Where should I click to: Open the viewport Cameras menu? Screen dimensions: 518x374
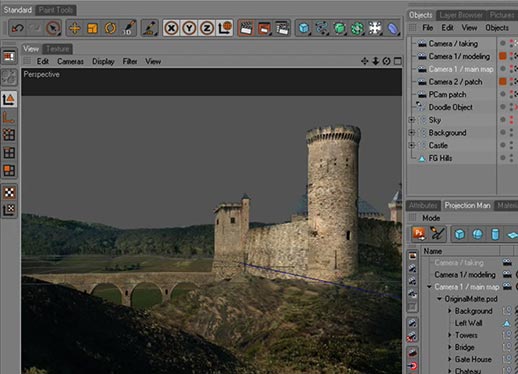tap(70, 61)
